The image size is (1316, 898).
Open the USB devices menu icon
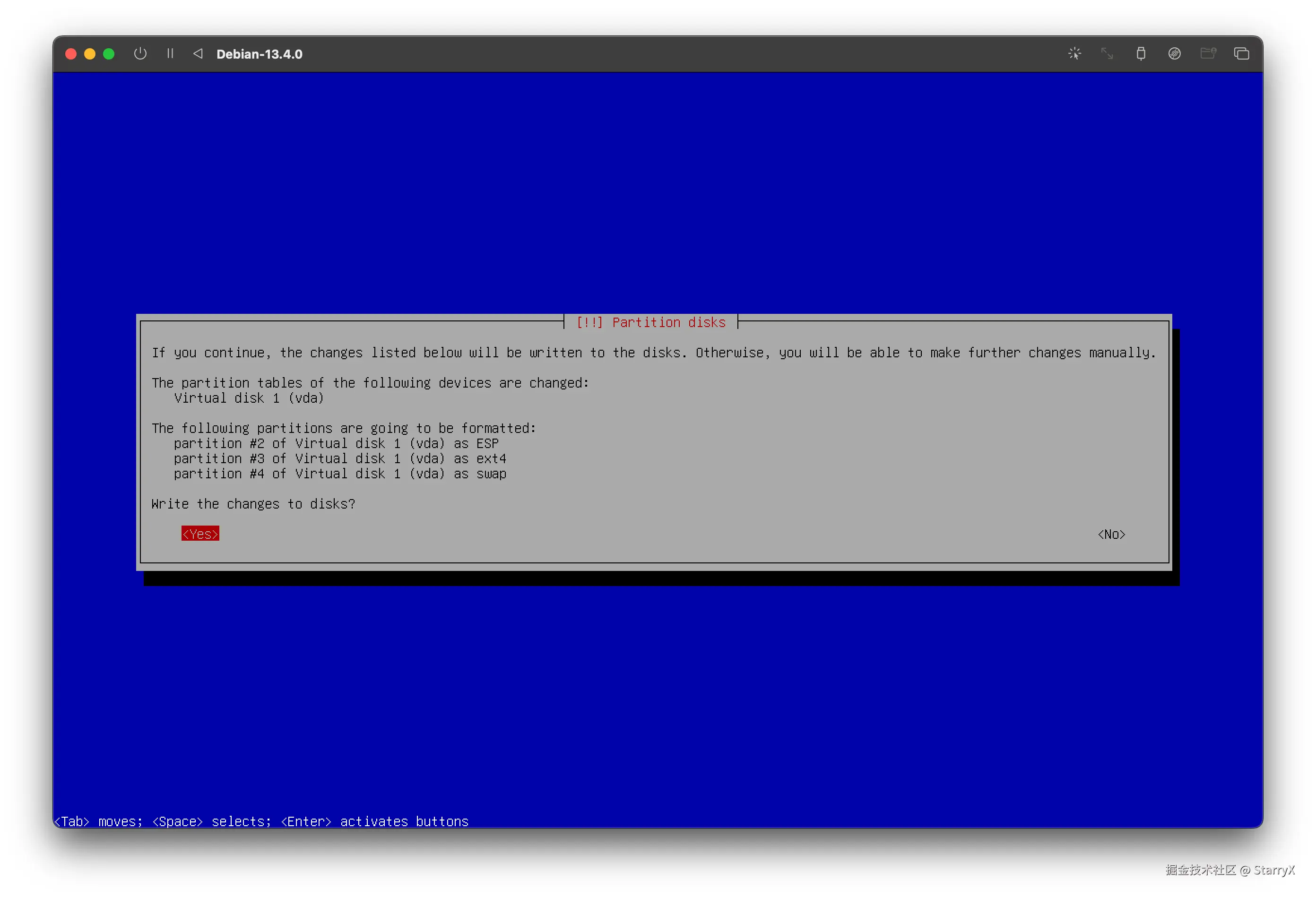coord(1141,54)
